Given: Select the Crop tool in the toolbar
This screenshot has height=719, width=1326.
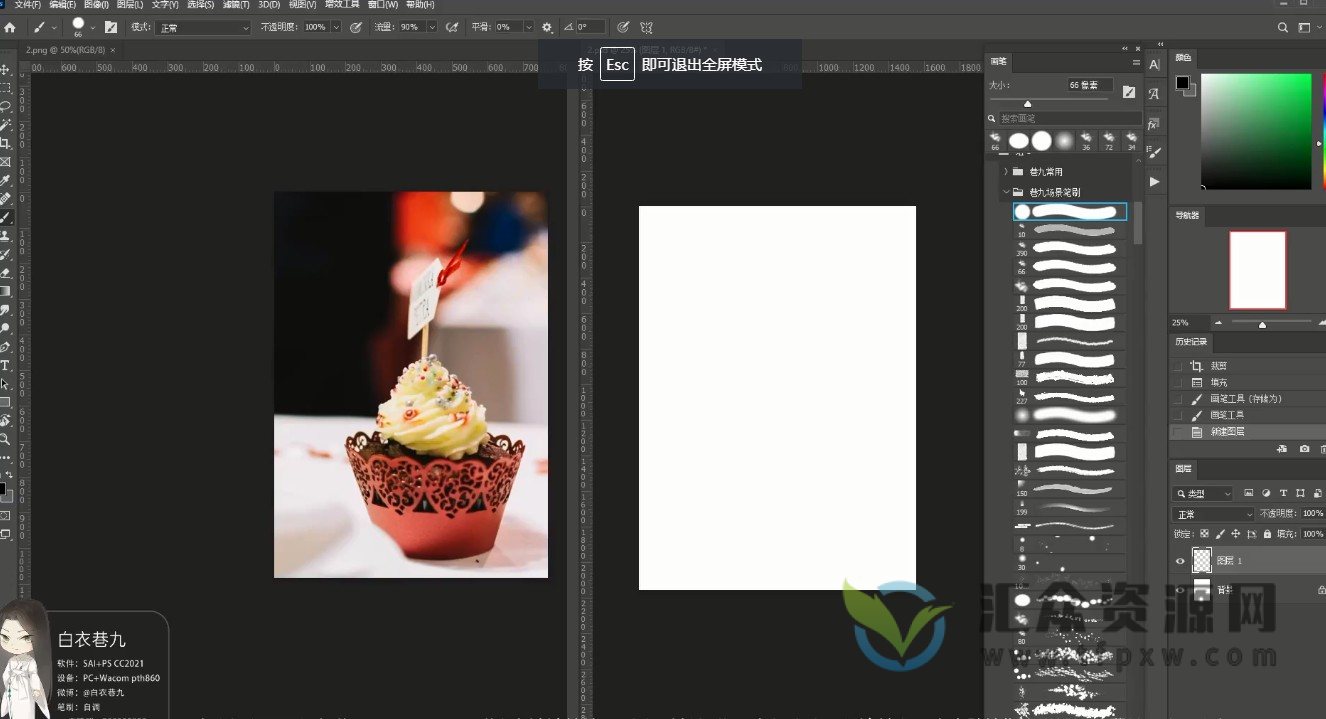Looking at the screenshot, I should 5,143.
